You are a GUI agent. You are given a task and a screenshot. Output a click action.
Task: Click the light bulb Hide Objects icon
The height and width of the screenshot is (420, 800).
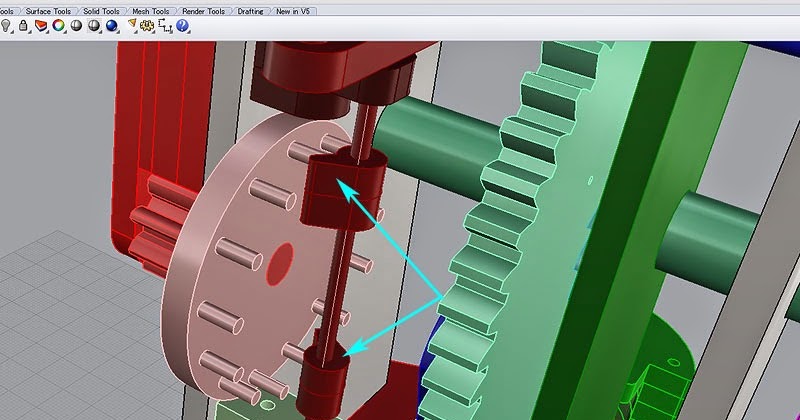point(6,26)
